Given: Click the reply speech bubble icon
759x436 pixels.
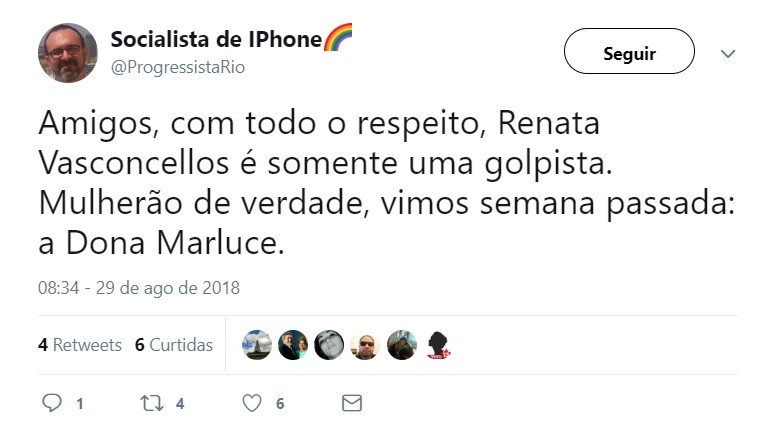Looking at the screenshot, I should (52, 403).
